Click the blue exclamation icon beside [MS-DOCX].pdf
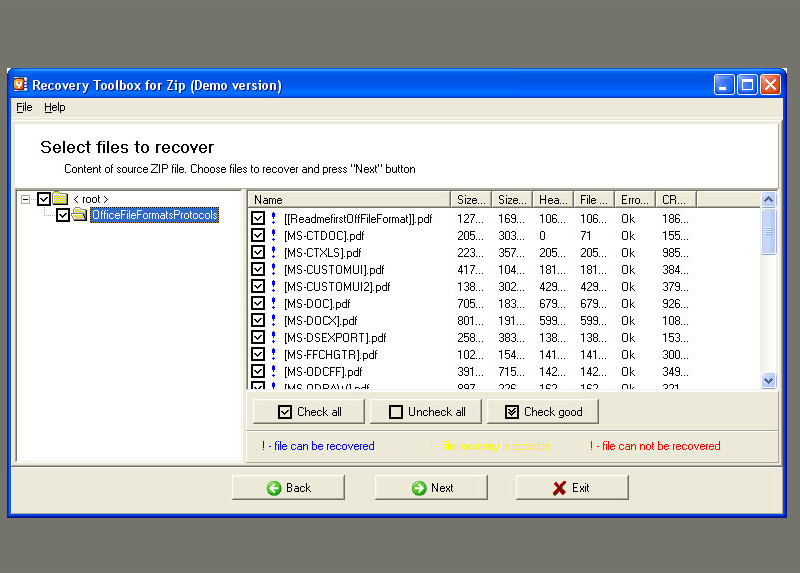Image resolution: width=800 pixels, height=573 pixels. pos(273,320)
